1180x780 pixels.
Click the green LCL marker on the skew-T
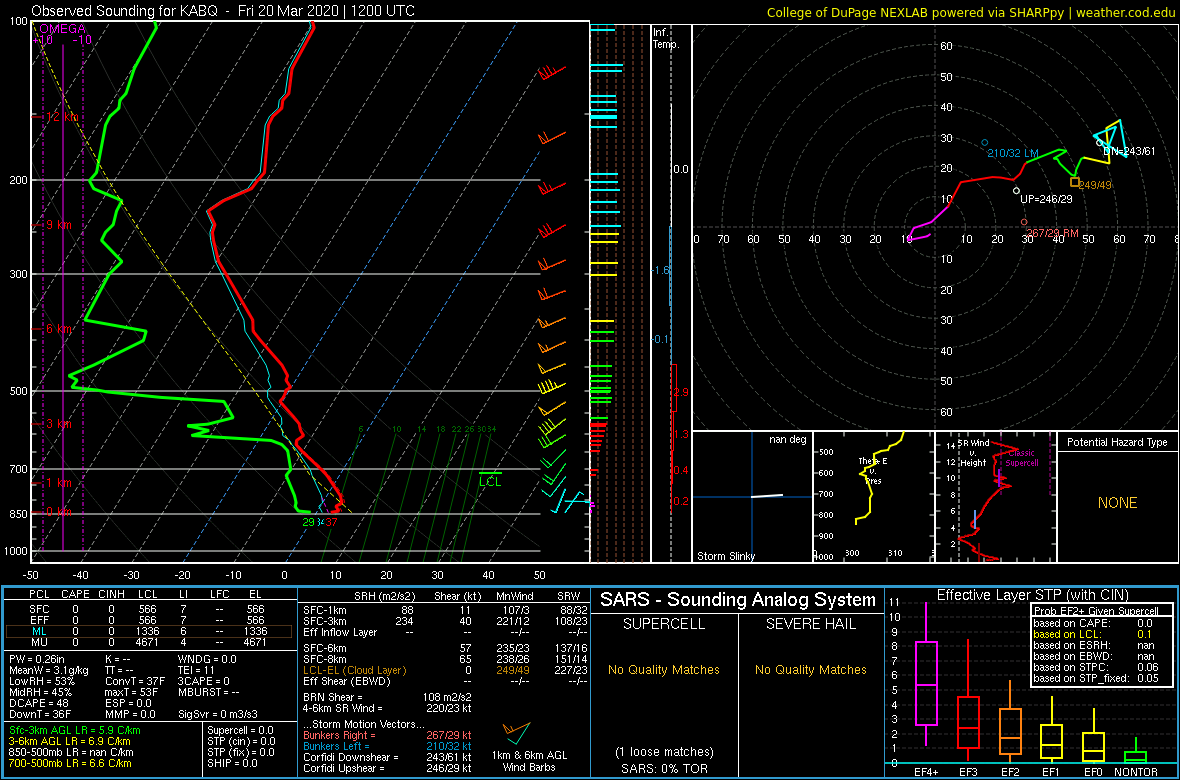point(491,480)
